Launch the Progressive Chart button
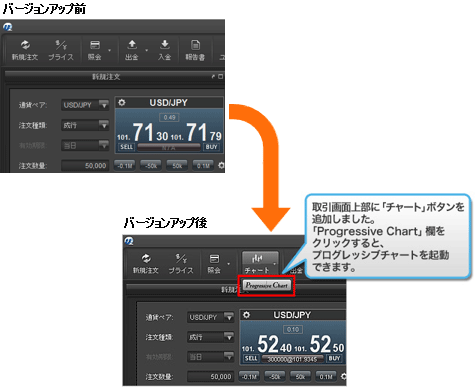Screen dimensions: 475x389 pos(266,285)
